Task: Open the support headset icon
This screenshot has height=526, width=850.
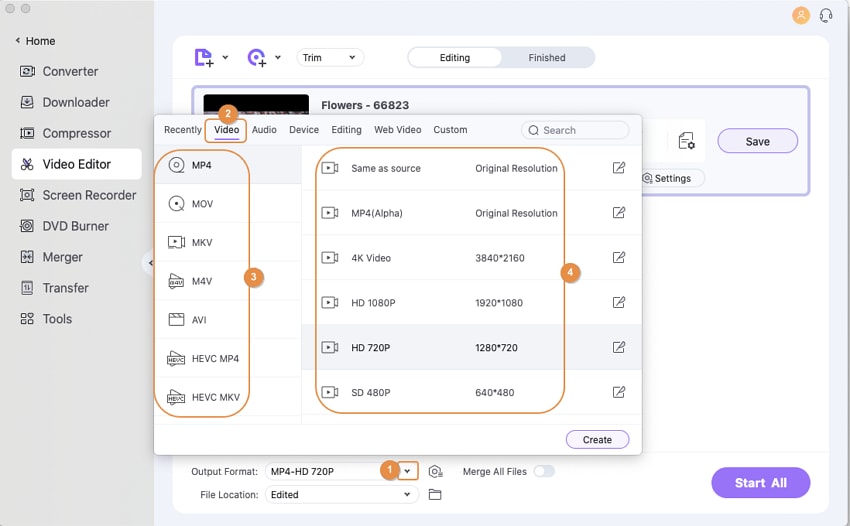Action: click(x=826, y=15)
